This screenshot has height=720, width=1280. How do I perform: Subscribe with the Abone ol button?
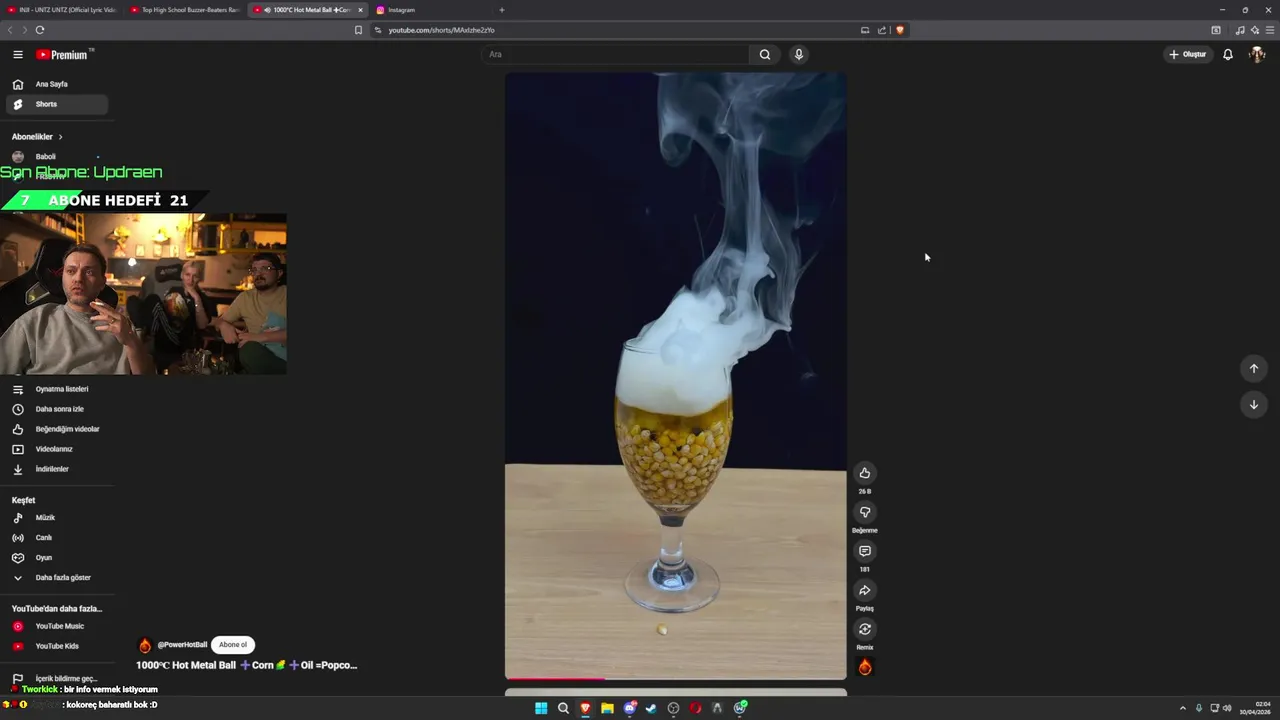click(x=233, y=645)
